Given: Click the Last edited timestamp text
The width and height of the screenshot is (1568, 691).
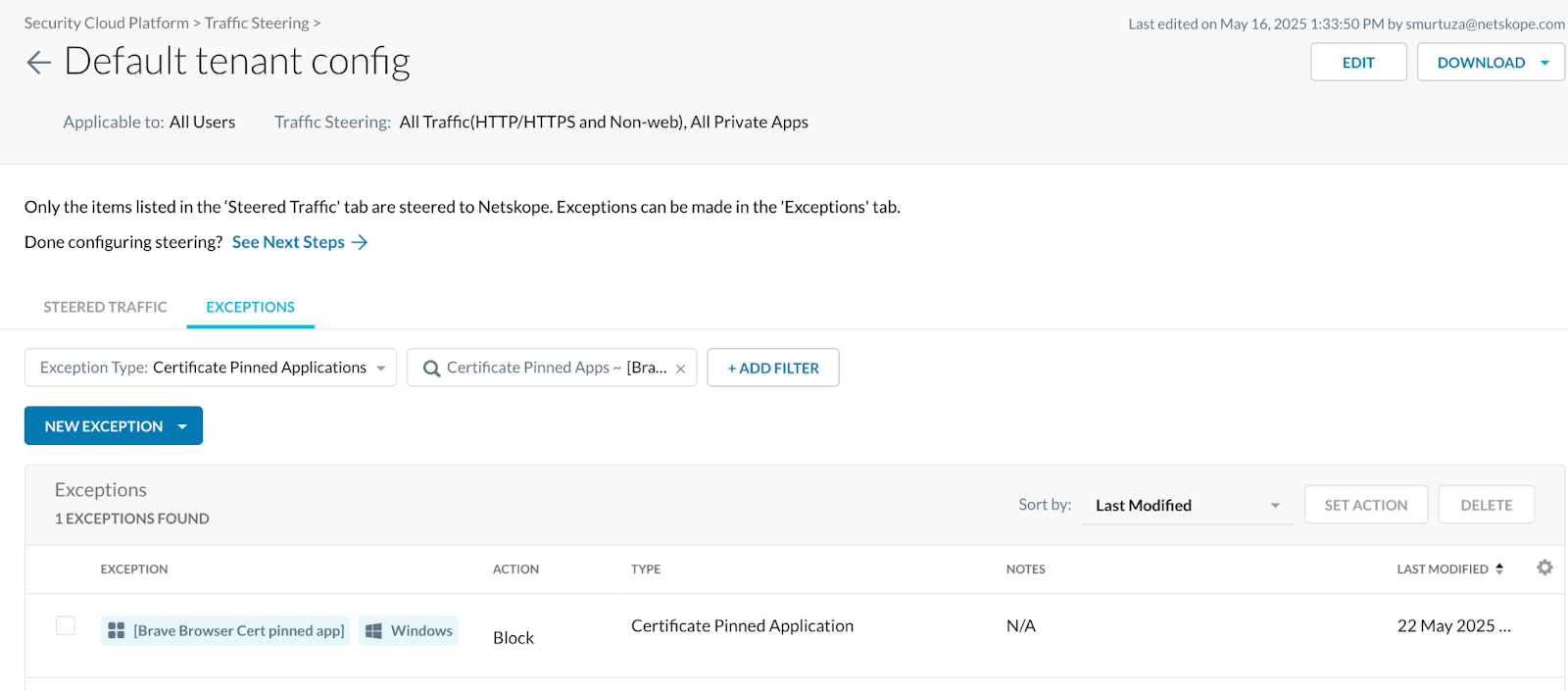Looking at the screenshot, I should tap(1347, 24).
